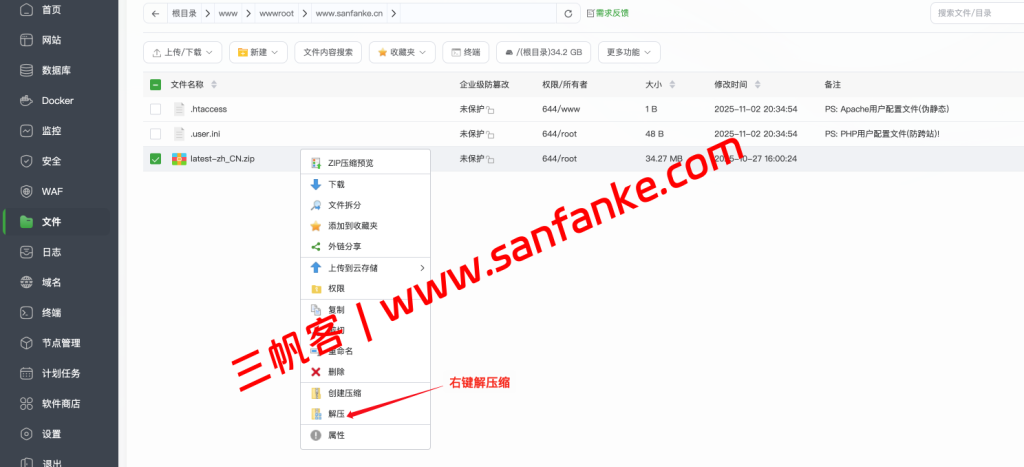Click the latest-zh_CN.zip archive icon
Viewport: 1024px width, 467px height.
[179, 159]
